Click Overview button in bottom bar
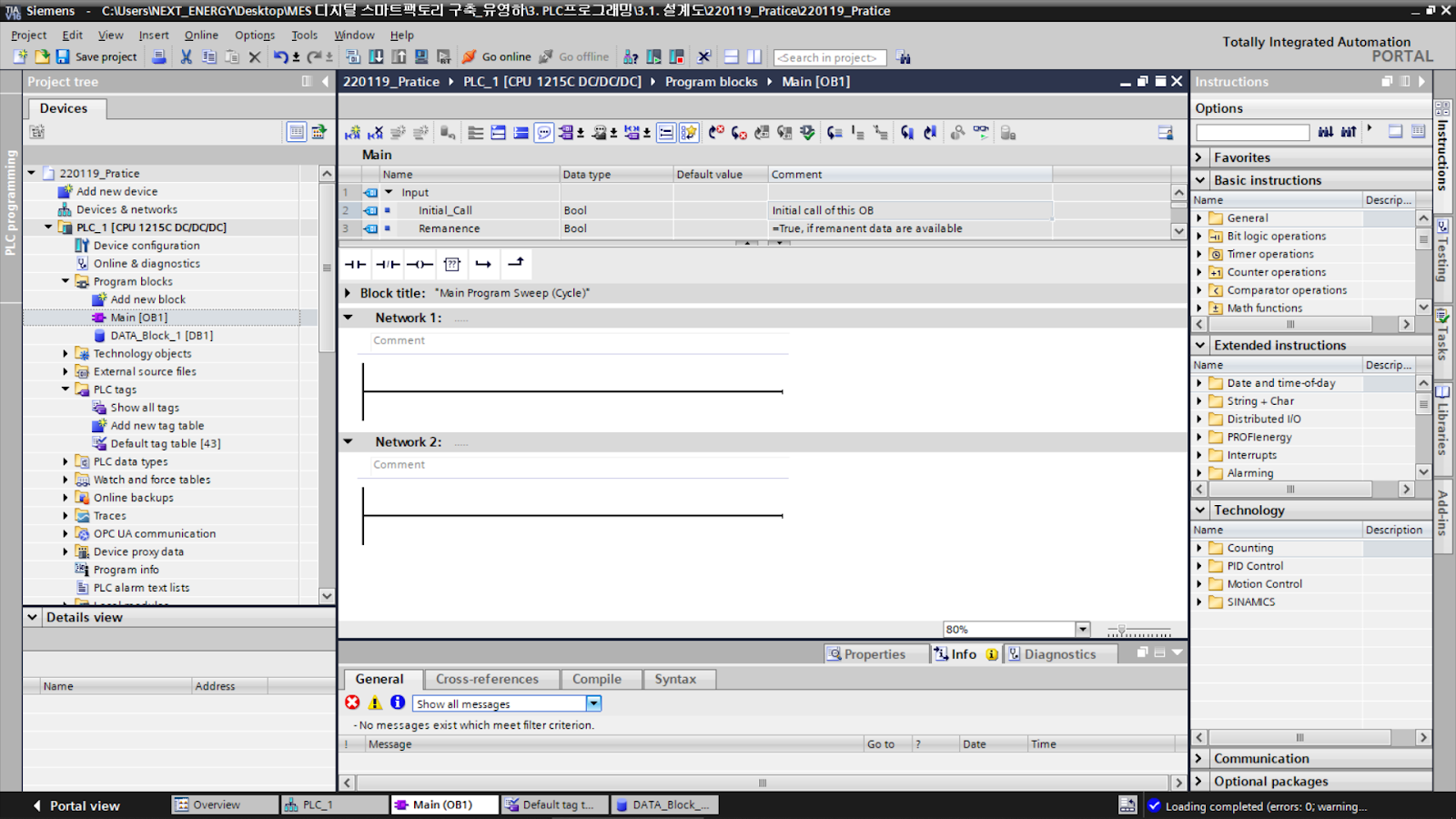Viewport: 1456px width, 819px height. pos(225,804)
